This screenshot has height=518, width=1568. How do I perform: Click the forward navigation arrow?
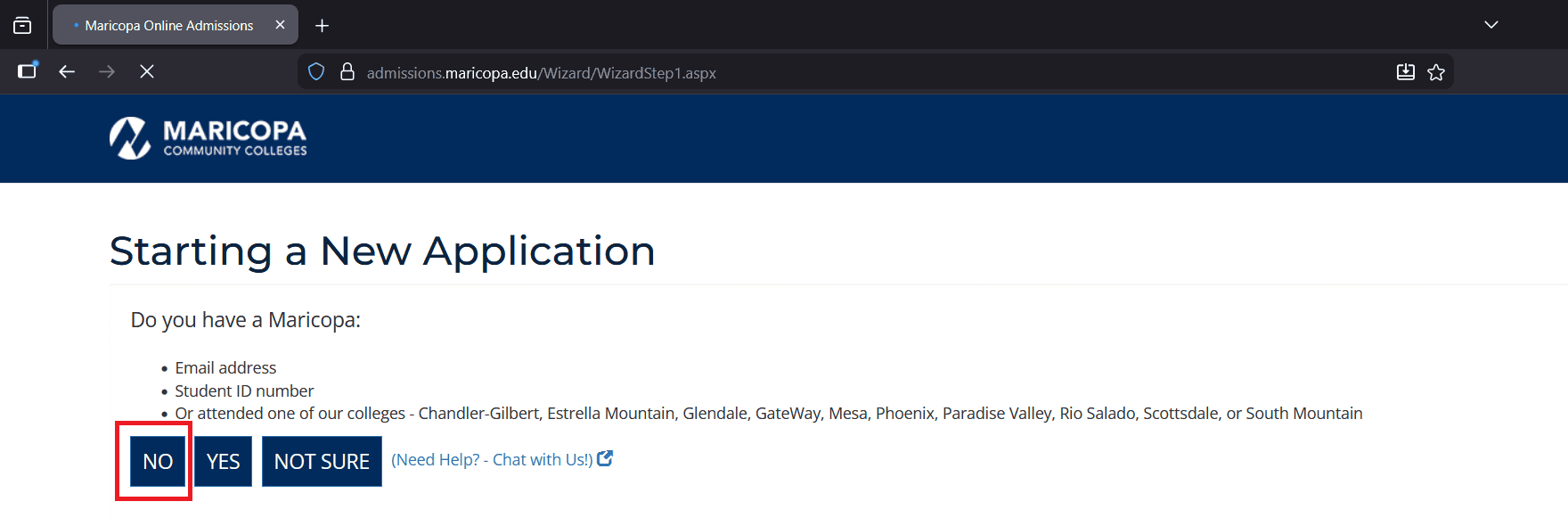pos(107,71)
